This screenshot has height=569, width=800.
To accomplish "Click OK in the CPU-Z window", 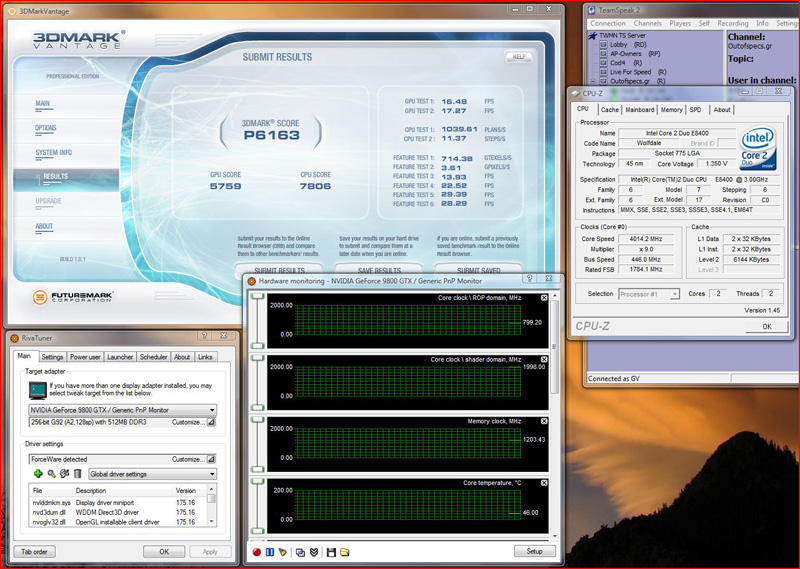I will coord(767,326).
